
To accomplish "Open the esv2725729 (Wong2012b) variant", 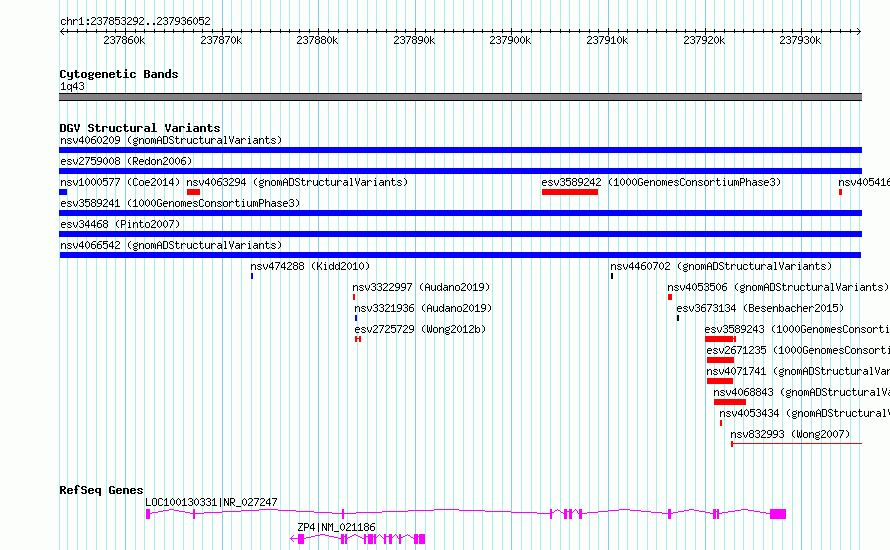I will point(420,329).
